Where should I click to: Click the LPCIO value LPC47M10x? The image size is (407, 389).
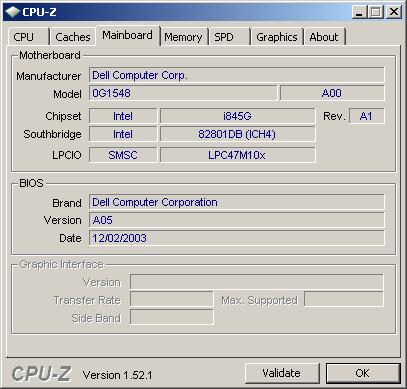tap(237, 155)
